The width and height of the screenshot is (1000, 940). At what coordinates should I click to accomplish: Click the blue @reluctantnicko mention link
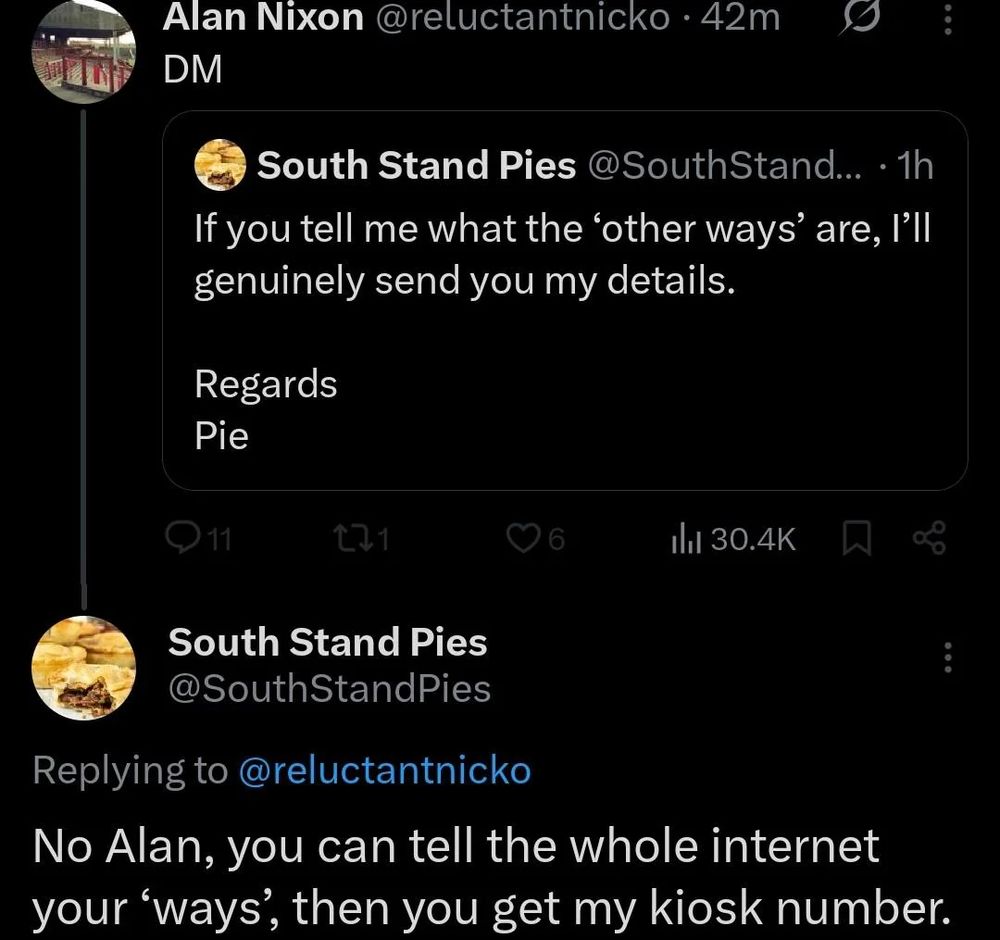point(386,770)
